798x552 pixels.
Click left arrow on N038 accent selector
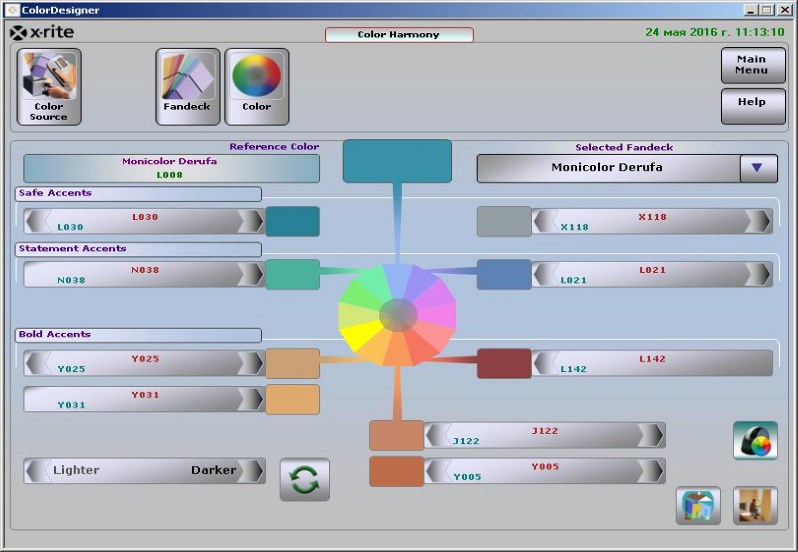(37, 274)
